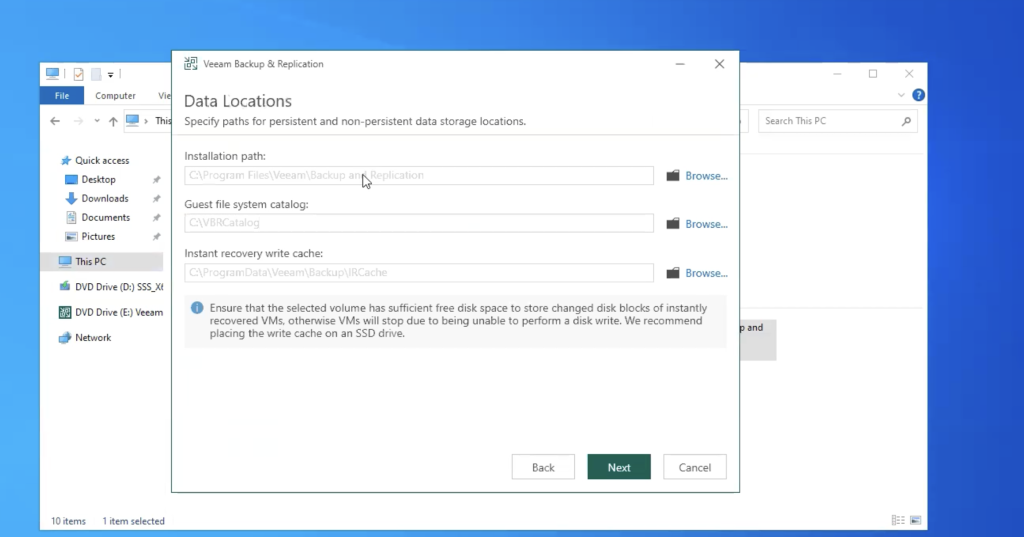Click the pin icon next to Downloads

point(156,199)
